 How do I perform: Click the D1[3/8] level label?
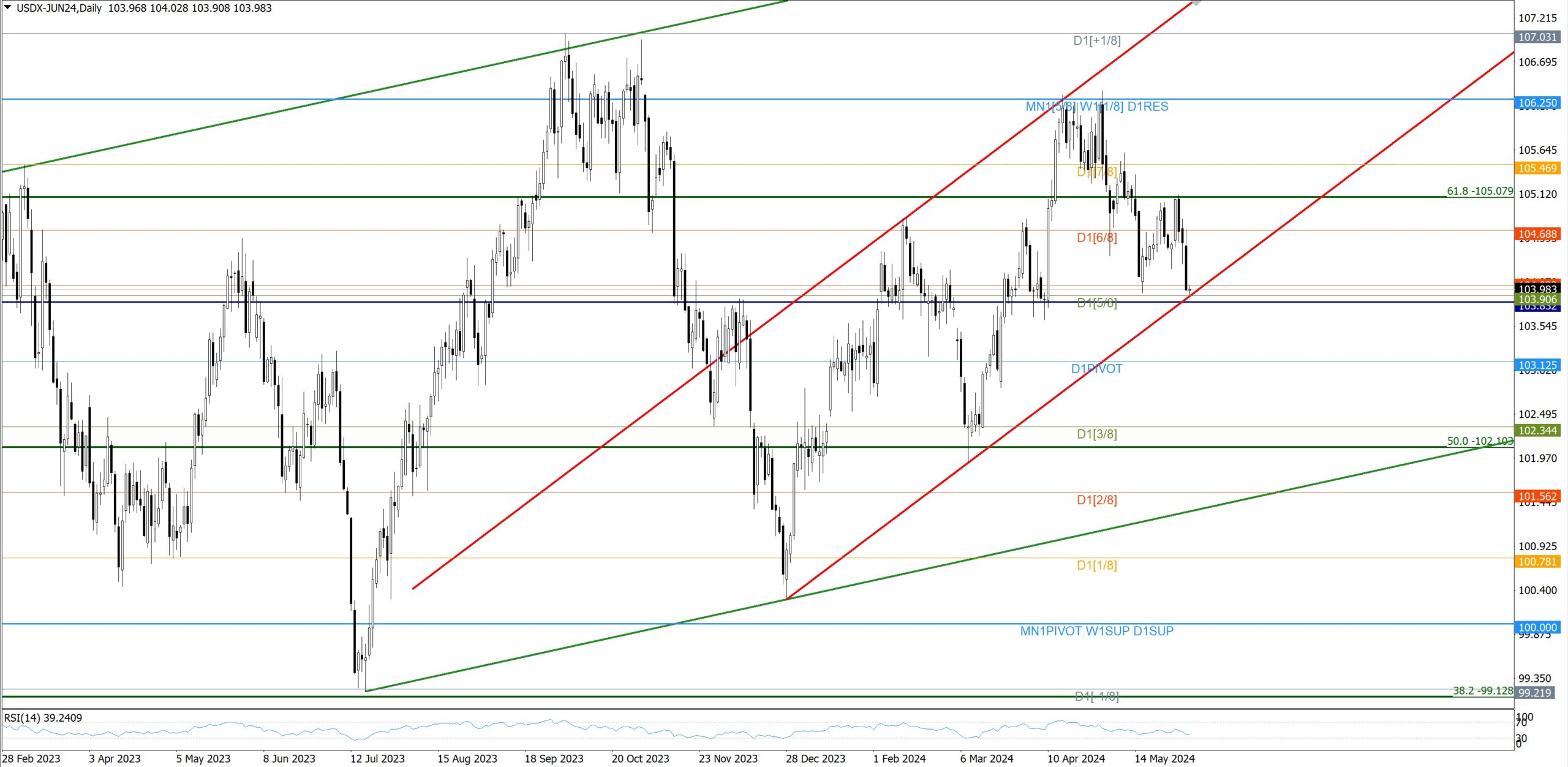(1096, 434)
